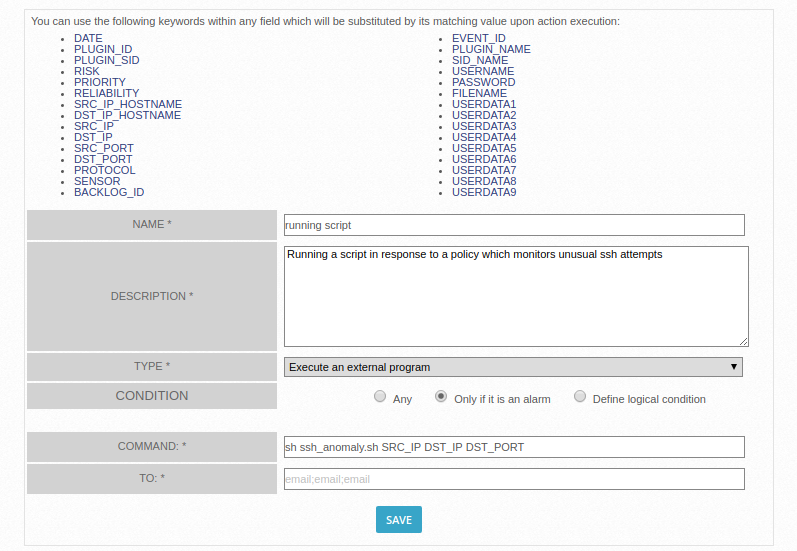Click the RISK keyword
The width and height of the screenshot is (797, 551).
(x=86, y=71)
